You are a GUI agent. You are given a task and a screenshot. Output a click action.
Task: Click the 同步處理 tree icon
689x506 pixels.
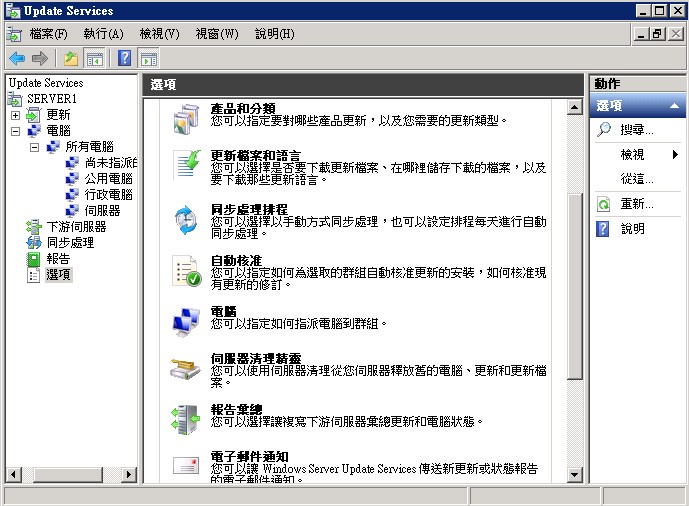[33, 242]
